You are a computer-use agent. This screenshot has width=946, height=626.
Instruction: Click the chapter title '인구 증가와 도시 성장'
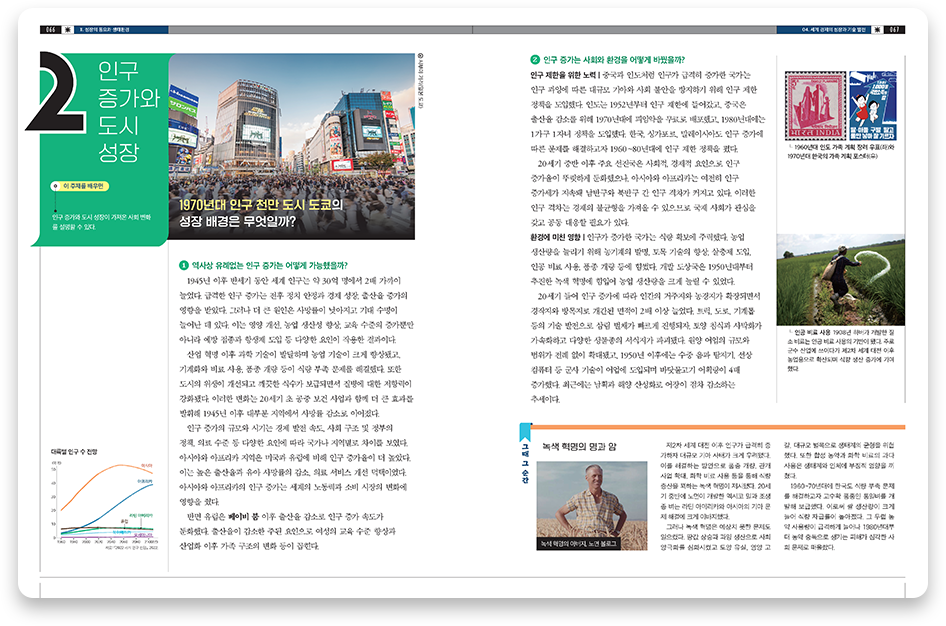pos(129,111)
